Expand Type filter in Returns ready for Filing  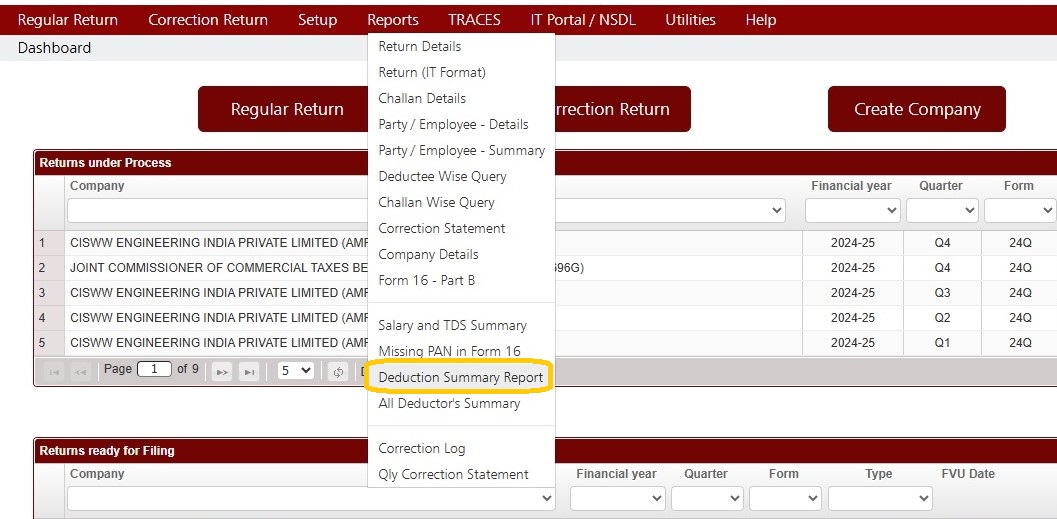click(x=880, y=499)
